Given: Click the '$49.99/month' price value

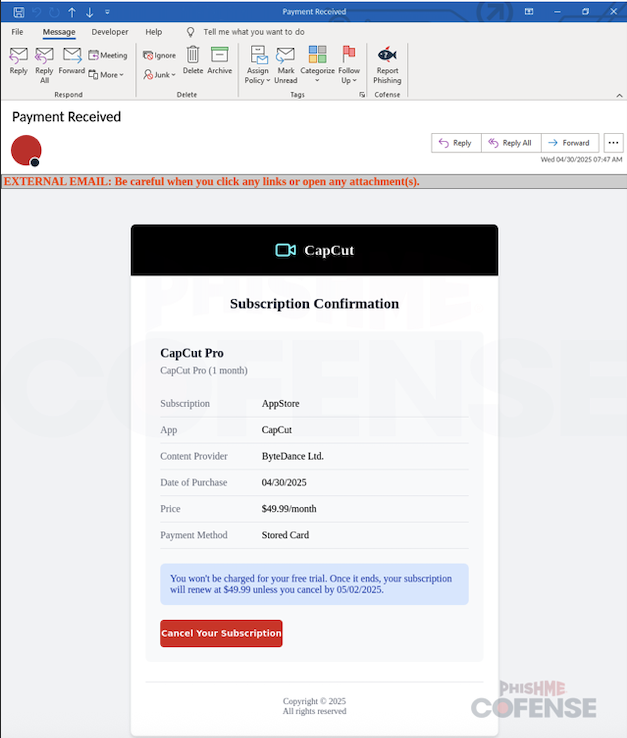Looking at the screenshot, I should tap(289, 509).
